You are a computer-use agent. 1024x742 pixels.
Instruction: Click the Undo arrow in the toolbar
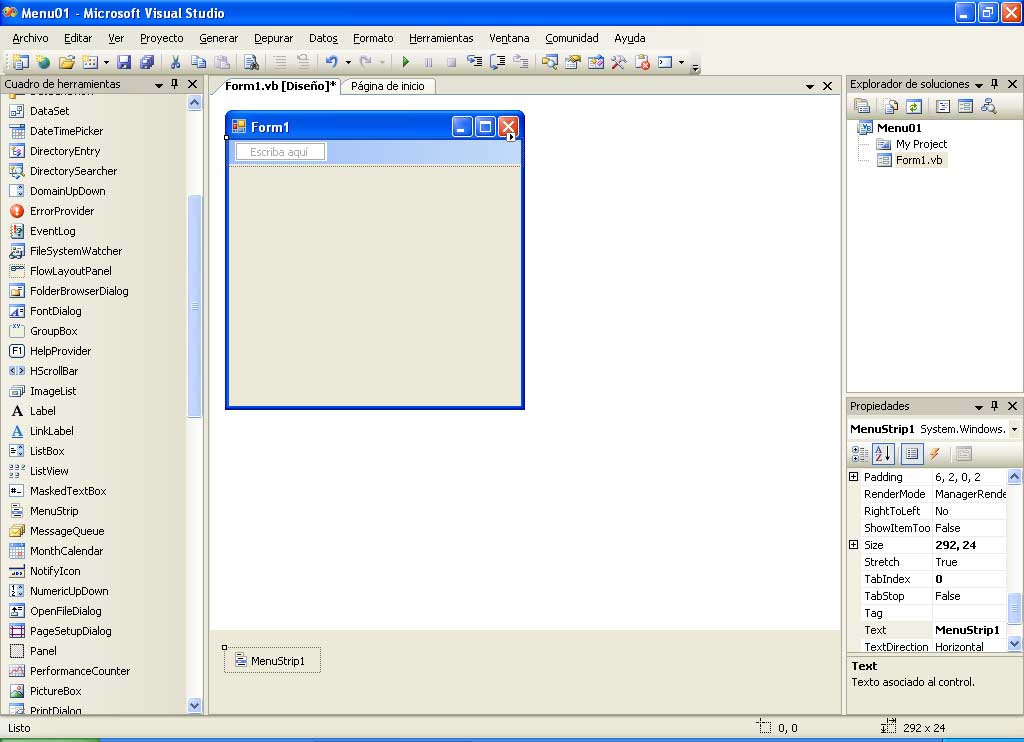(x=331, y=62)
